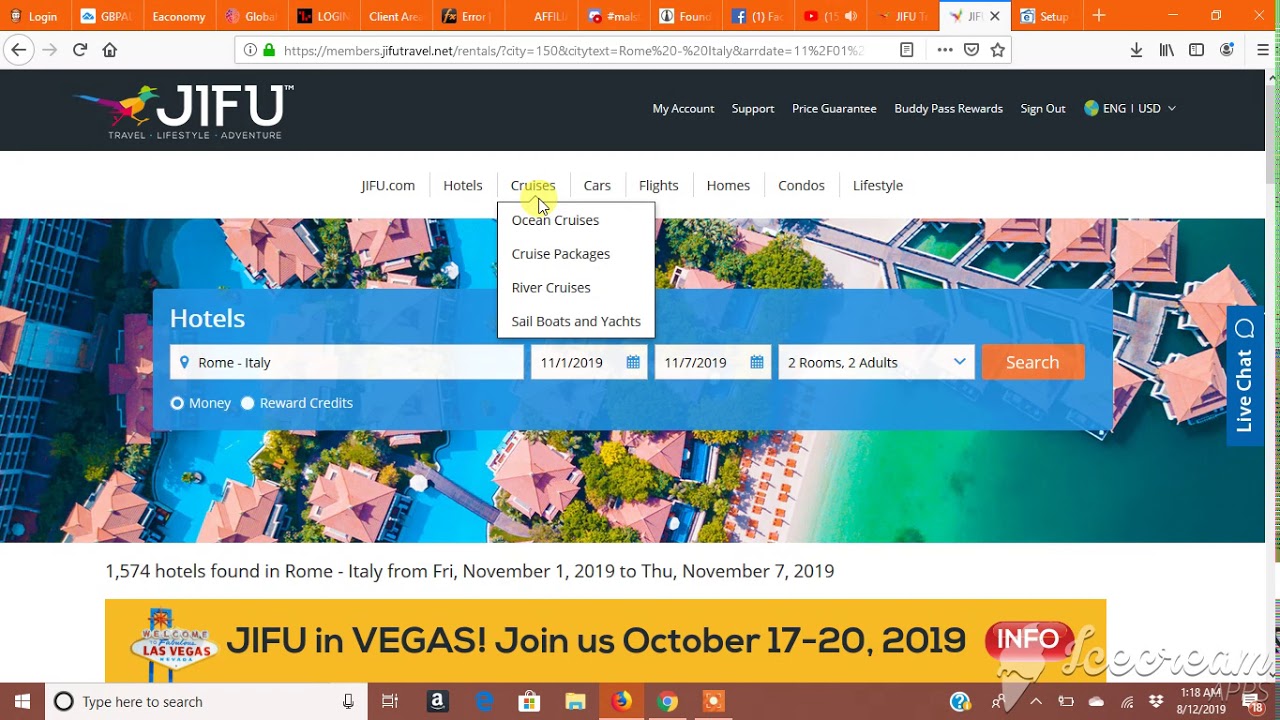Open Dropbox tray icon
1280x720 pixels.
tap(1157, 702)
